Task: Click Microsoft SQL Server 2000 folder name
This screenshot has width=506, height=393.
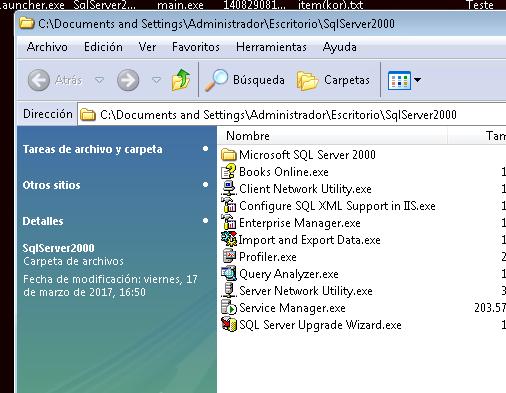Action: click(307, 155)
